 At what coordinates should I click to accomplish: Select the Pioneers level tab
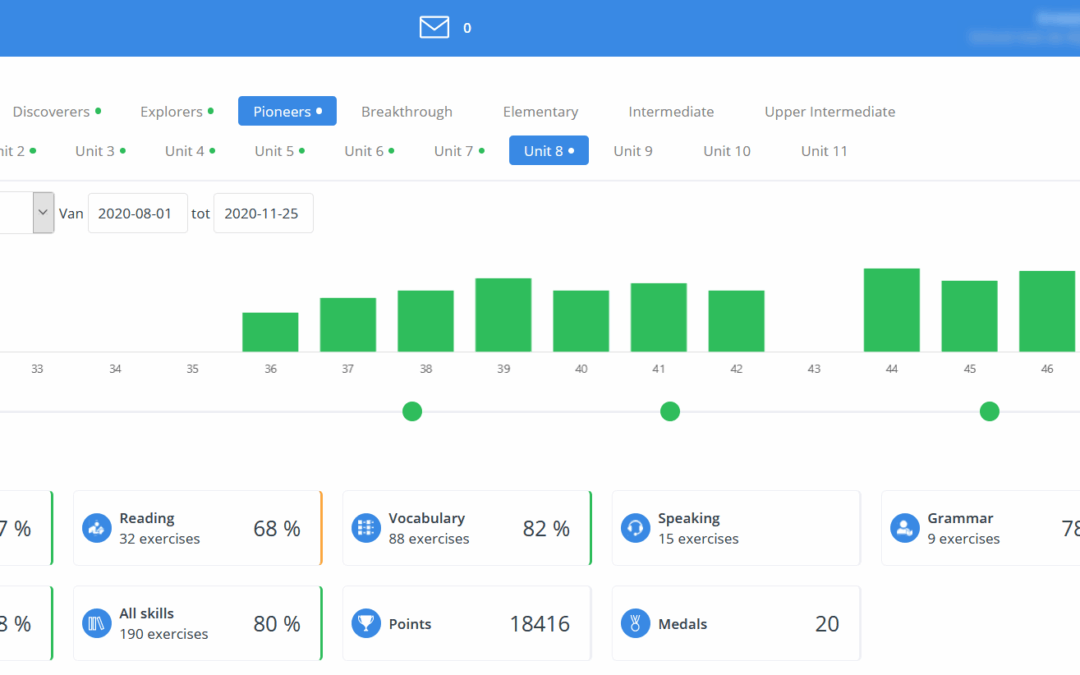[287, 112]
